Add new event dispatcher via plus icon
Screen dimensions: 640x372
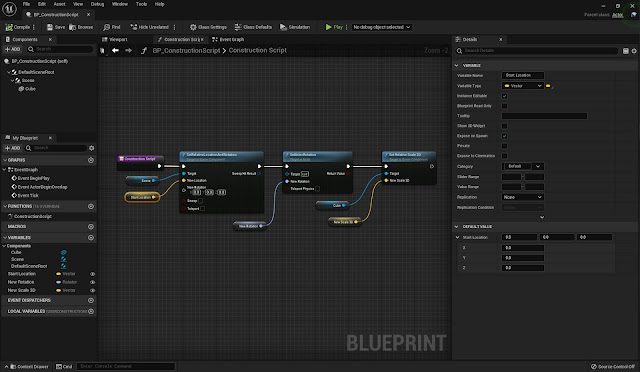(x=91, y=300)
